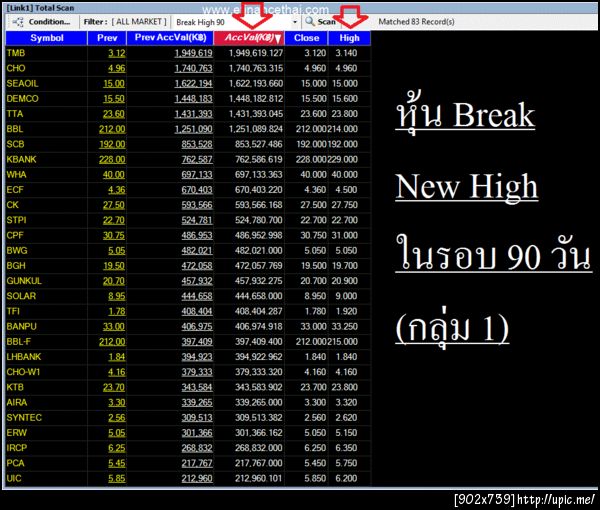This screenshot has height=510, width=600.
Task: Click BBL previous price 212.00 in BBL row
Action: pos(112,129)
